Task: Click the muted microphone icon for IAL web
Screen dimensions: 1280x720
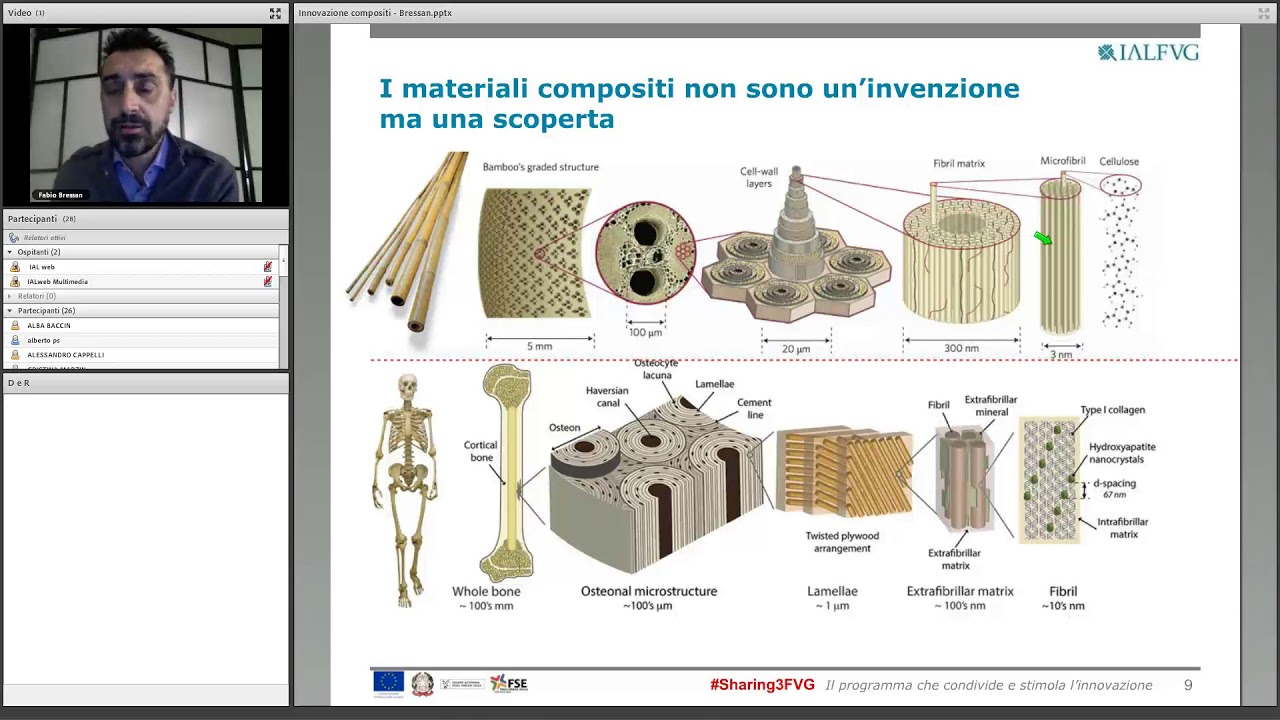Action: click(x=267, y=267)
